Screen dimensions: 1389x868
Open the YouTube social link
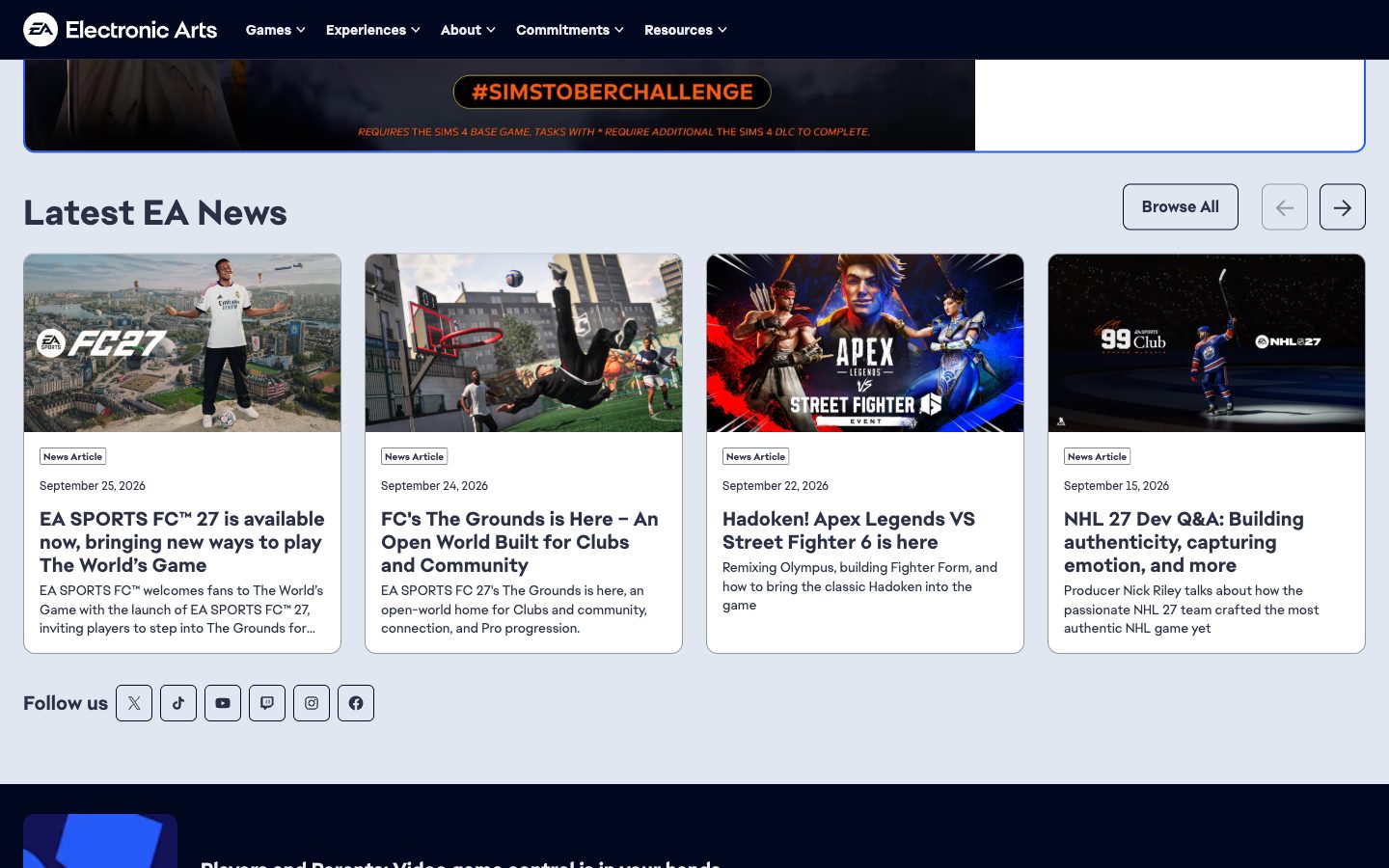point(223,703)
